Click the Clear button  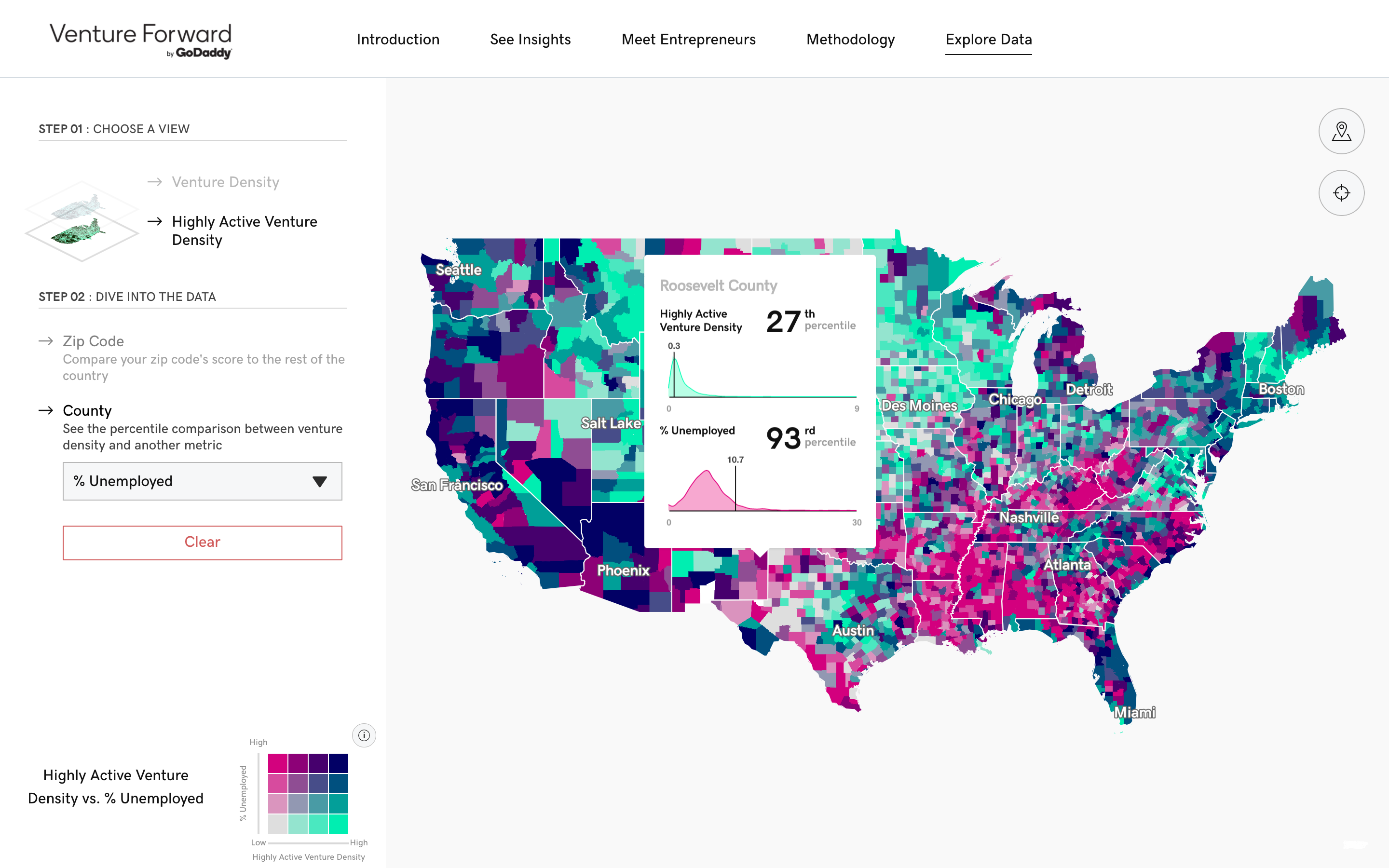[x=202, y=542]
